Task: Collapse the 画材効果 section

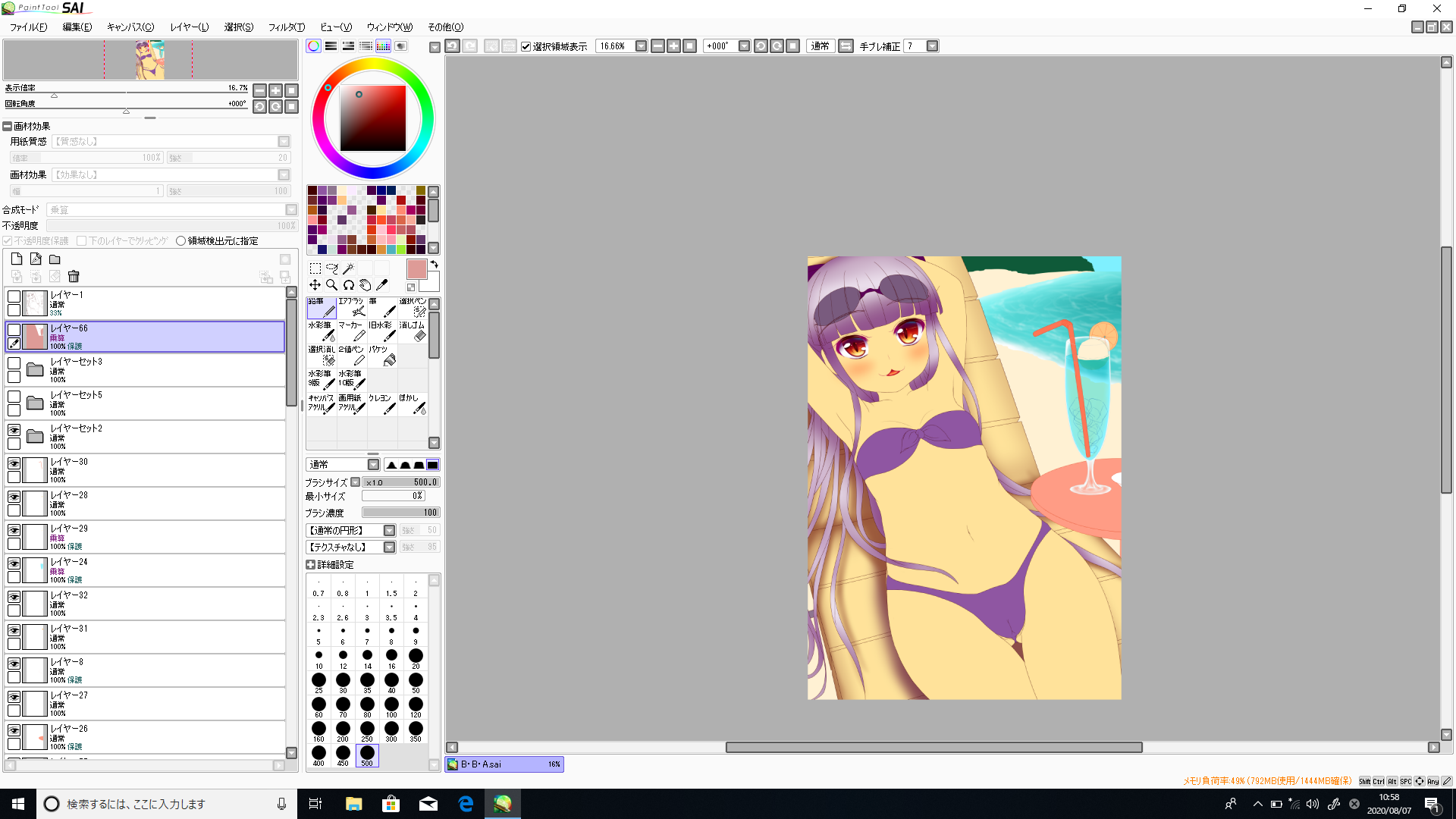Action: pos(7,127)
